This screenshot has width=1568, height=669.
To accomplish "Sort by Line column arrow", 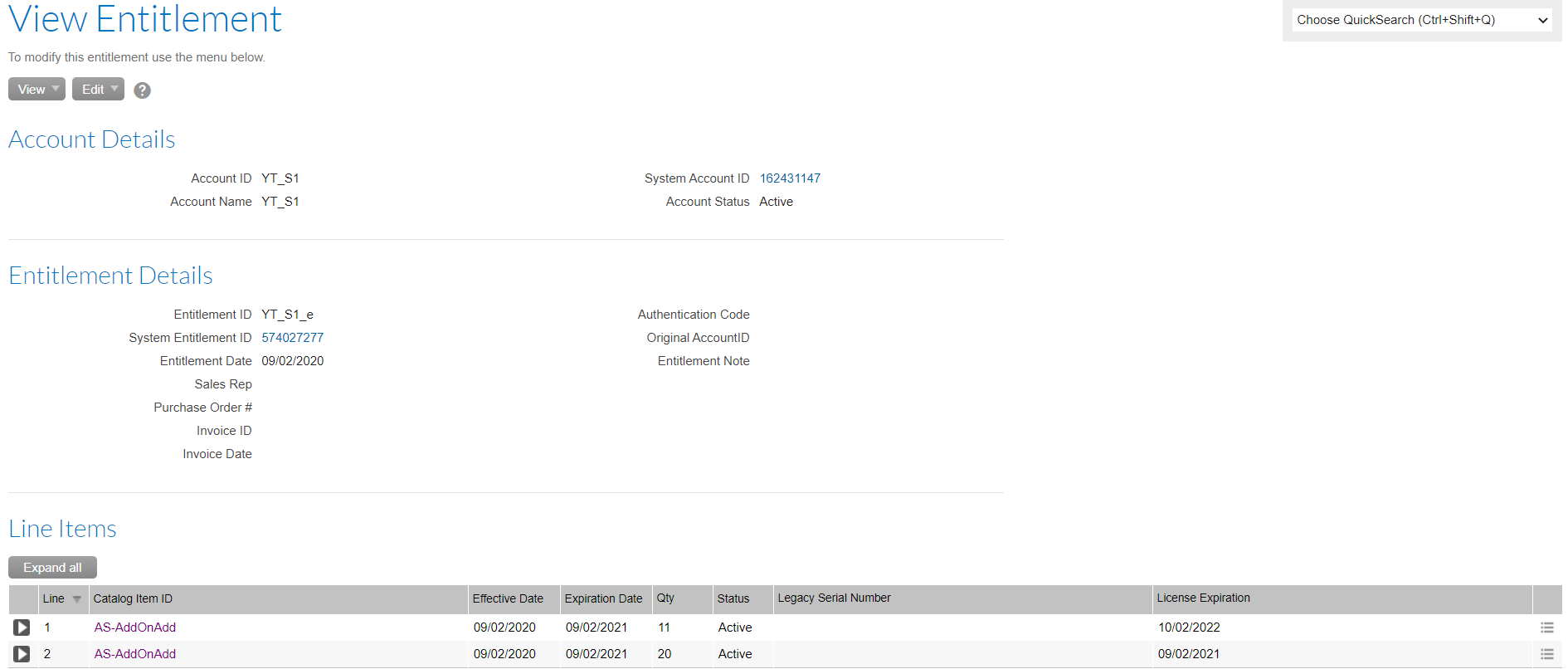I will (77, 599).
